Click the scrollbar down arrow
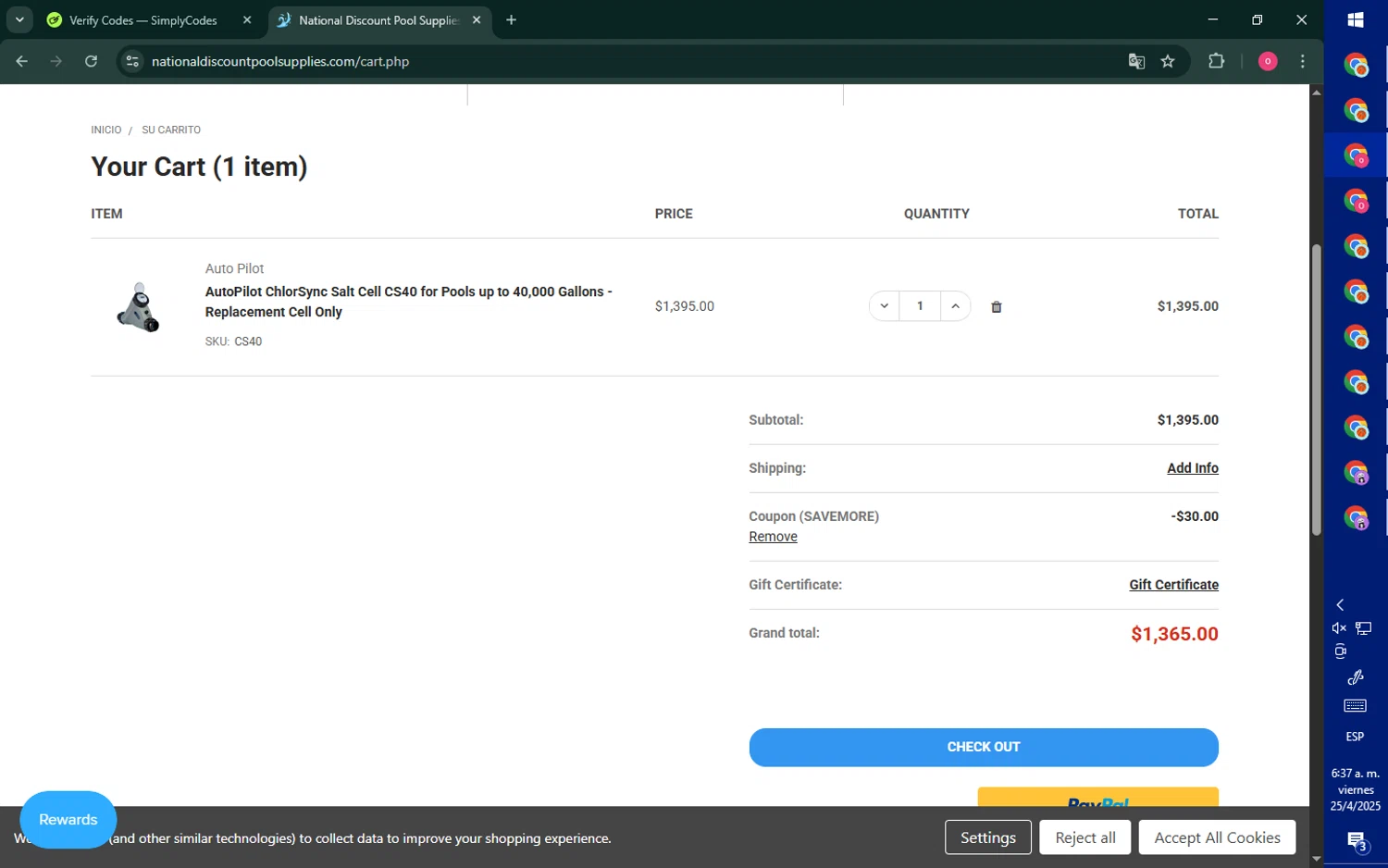Viewport: 1388px width, 868px height. pos(1316,860)
